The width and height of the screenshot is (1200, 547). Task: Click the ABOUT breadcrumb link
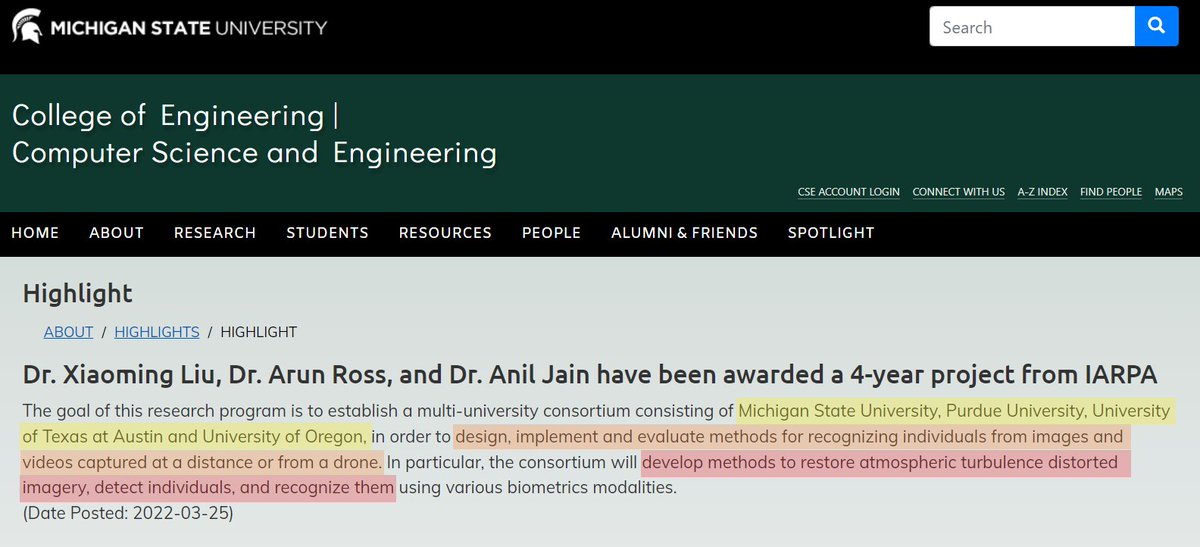click(x=68, y=332)
